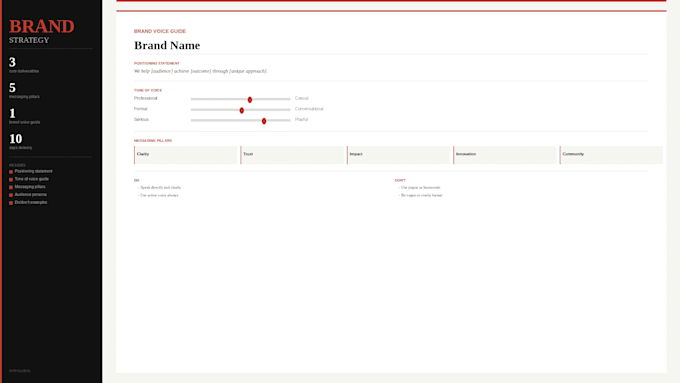Select the Impact messaging pillar card
This screenshot has height=383, width=680.
pos(399,155)
